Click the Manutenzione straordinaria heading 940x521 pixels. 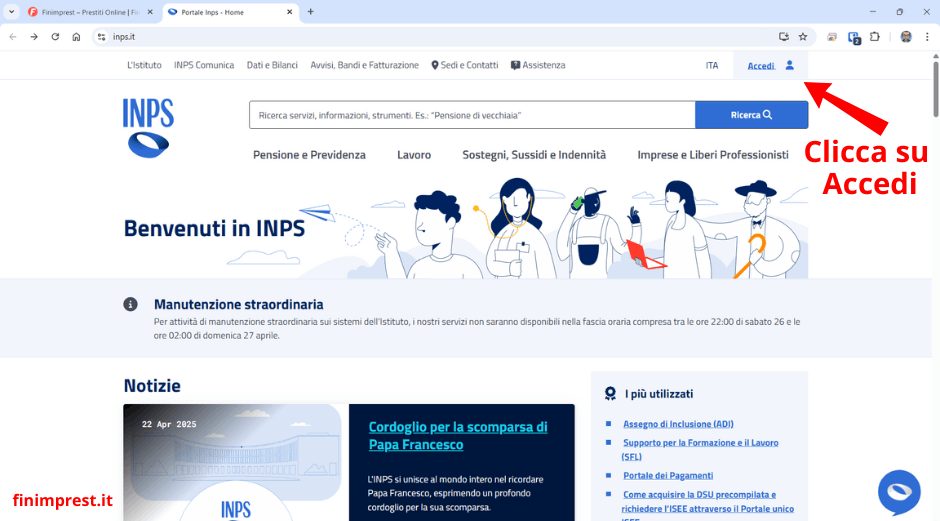(x=239, y=305)
